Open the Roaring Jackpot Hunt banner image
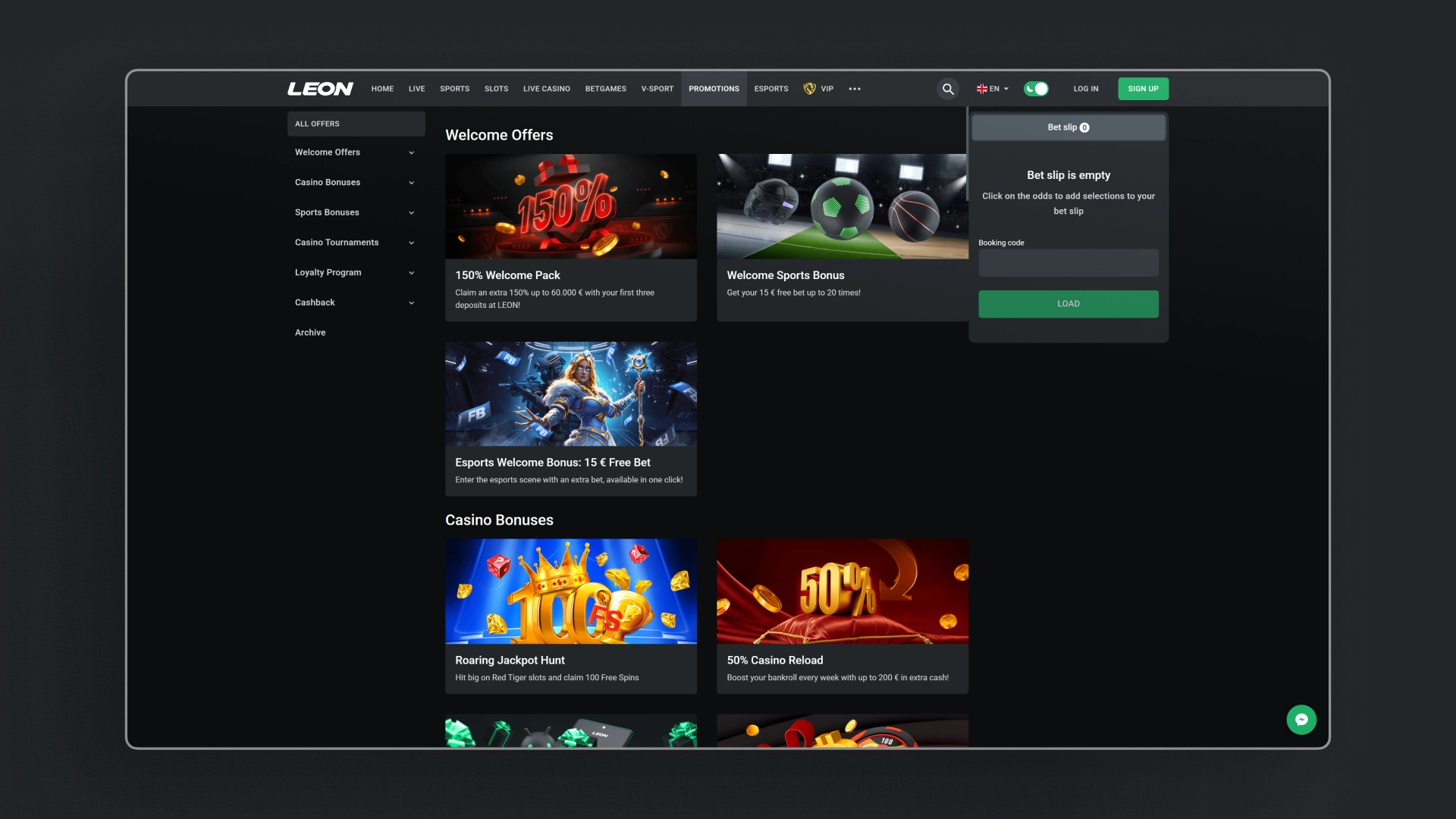Image resolution: width=1456 pixels, height=819 pixels. click(570, 591)
